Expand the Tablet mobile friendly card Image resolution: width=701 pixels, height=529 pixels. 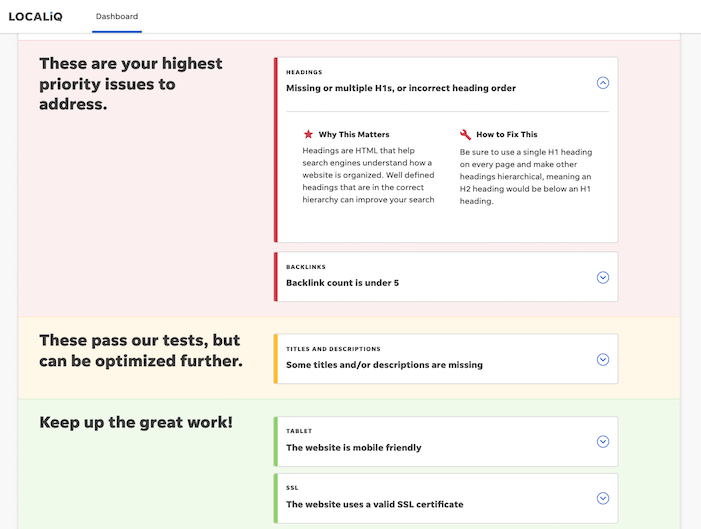coord(603,441)
